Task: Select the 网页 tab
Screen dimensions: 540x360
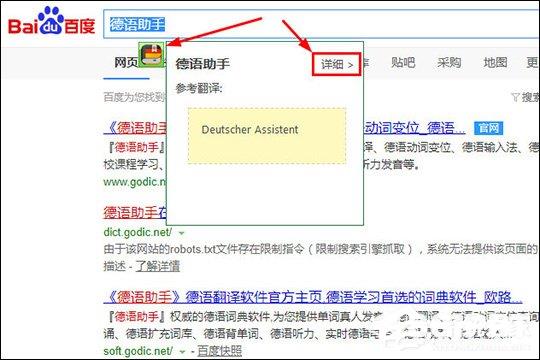Action: [126, 63]
